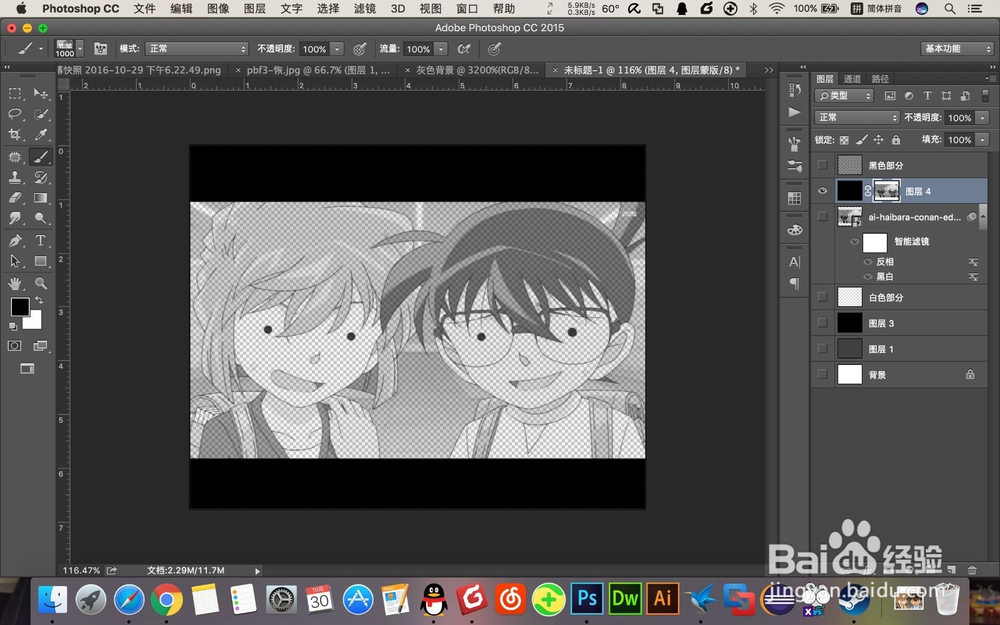This screenshot has width=1000, height=625.
Task: Open layer 不透明度 dropdown arrow
Action: coord(982,117)
